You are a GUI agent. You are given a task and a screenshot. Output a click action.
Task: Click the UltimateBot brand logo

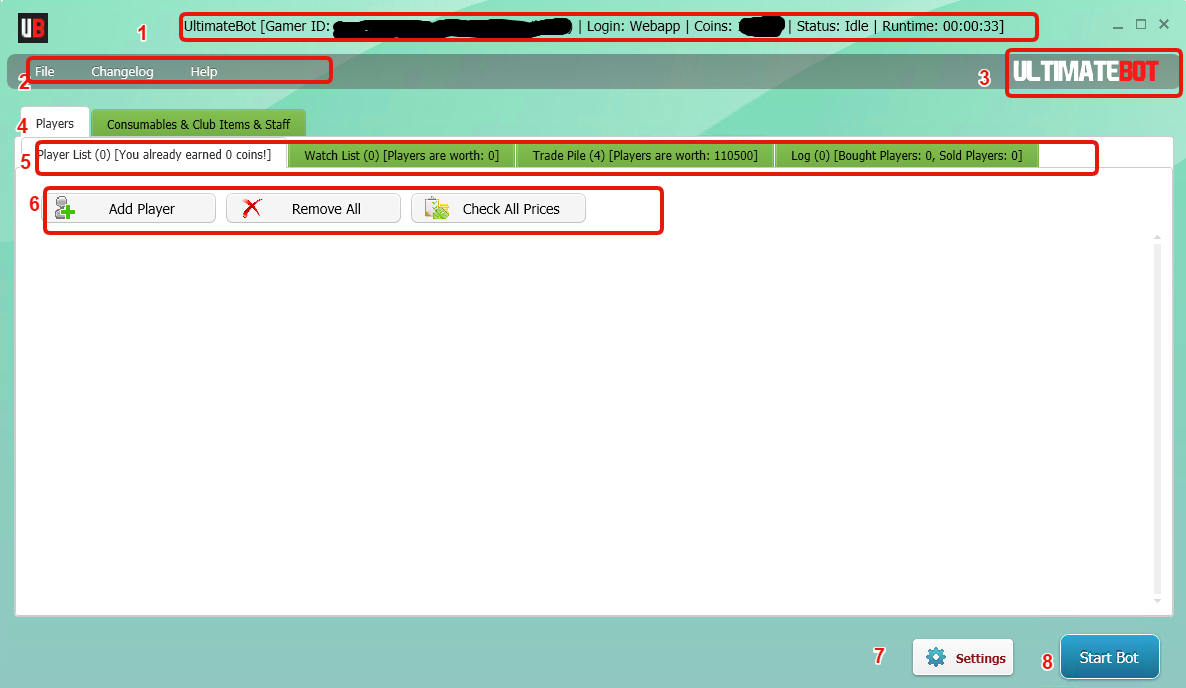click(1085, 72)
